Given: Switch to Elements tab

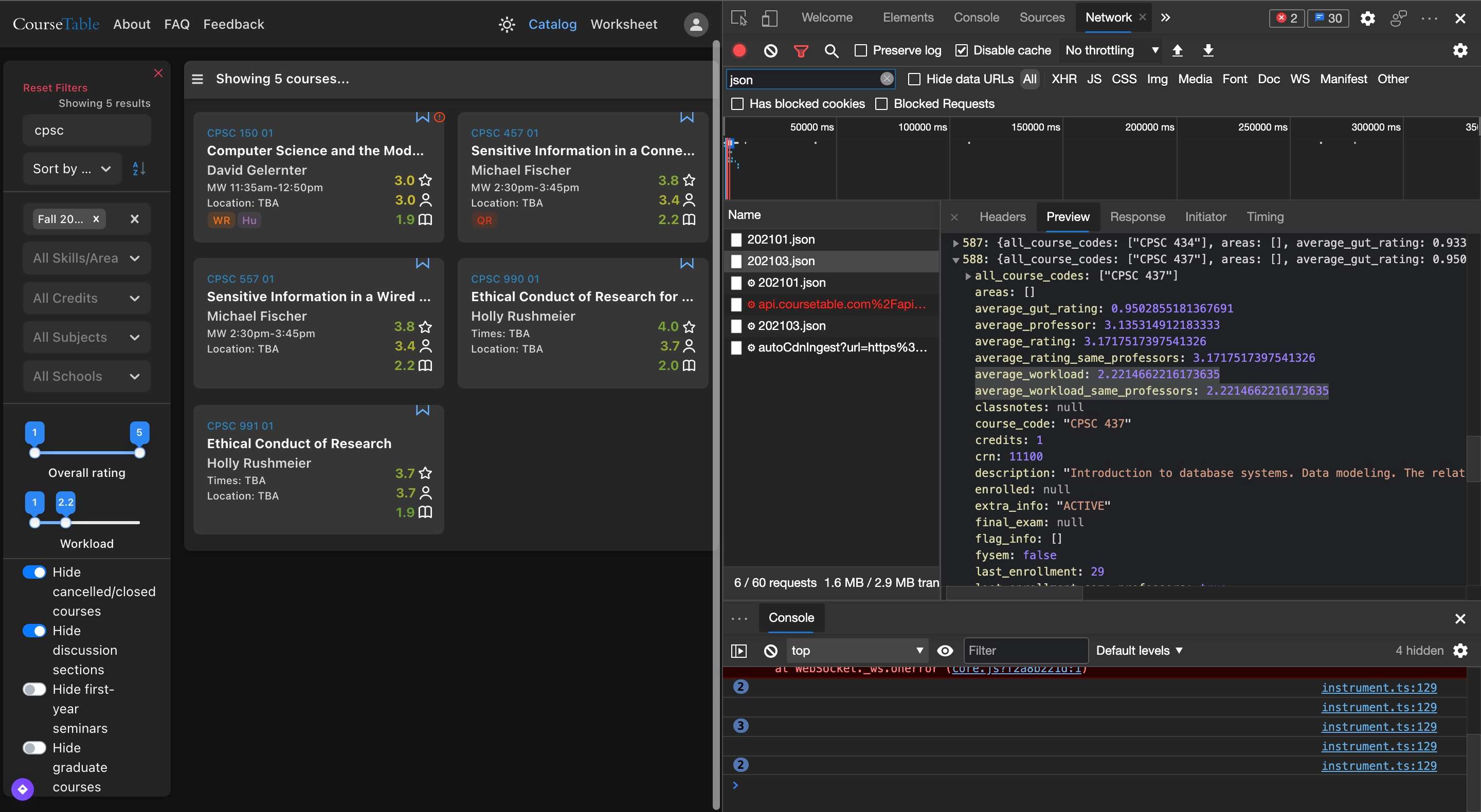Looking at the screenshot, I should coord(908,18).
